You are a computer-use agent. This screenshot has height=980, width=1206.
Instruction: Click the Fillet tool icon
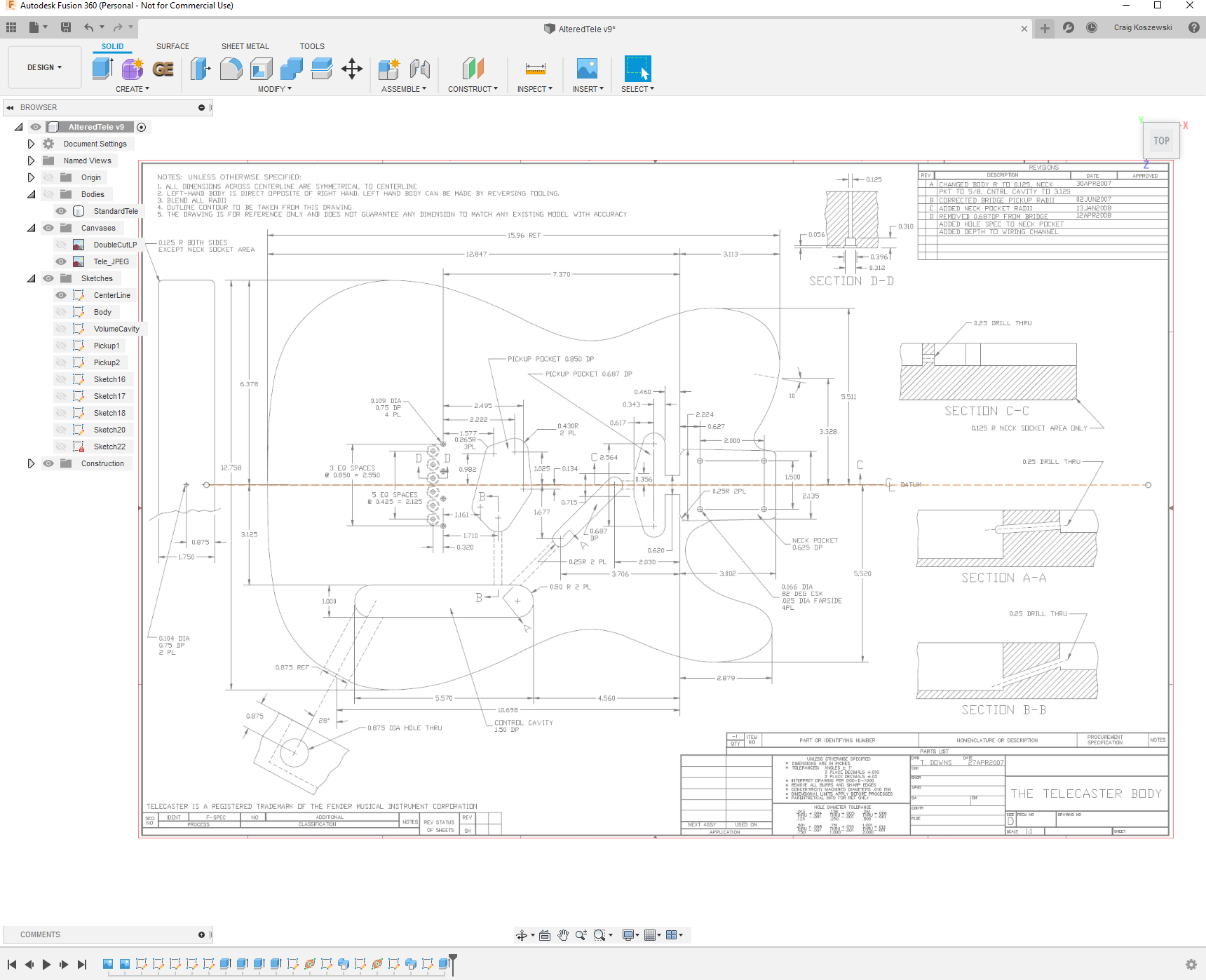[231, 69]
